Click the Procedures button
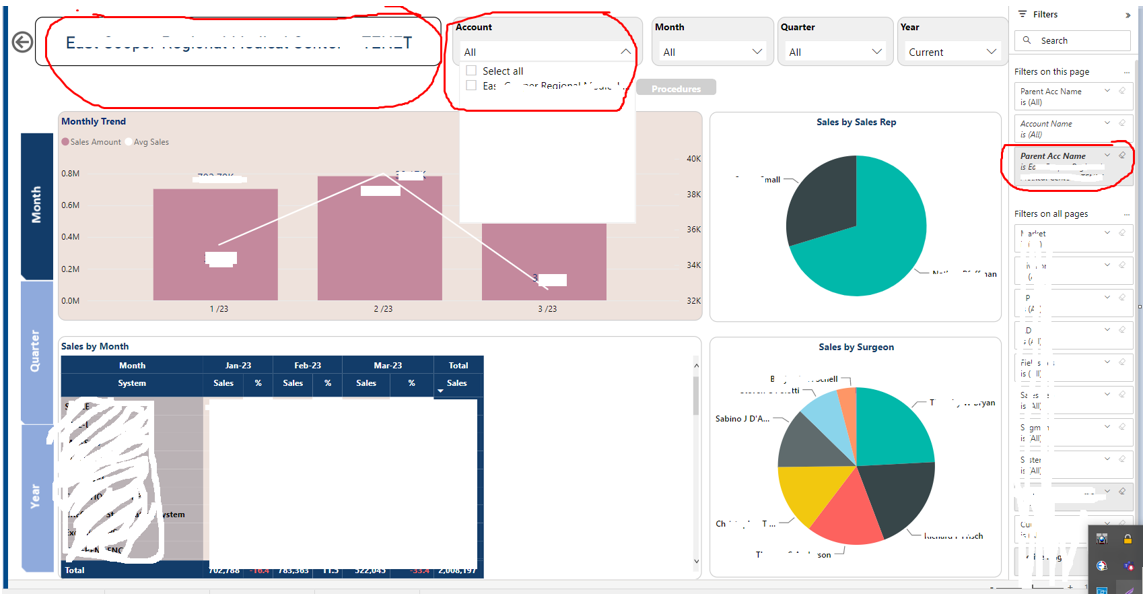Viewport: 1148px width, 603px height. point(676,89)
